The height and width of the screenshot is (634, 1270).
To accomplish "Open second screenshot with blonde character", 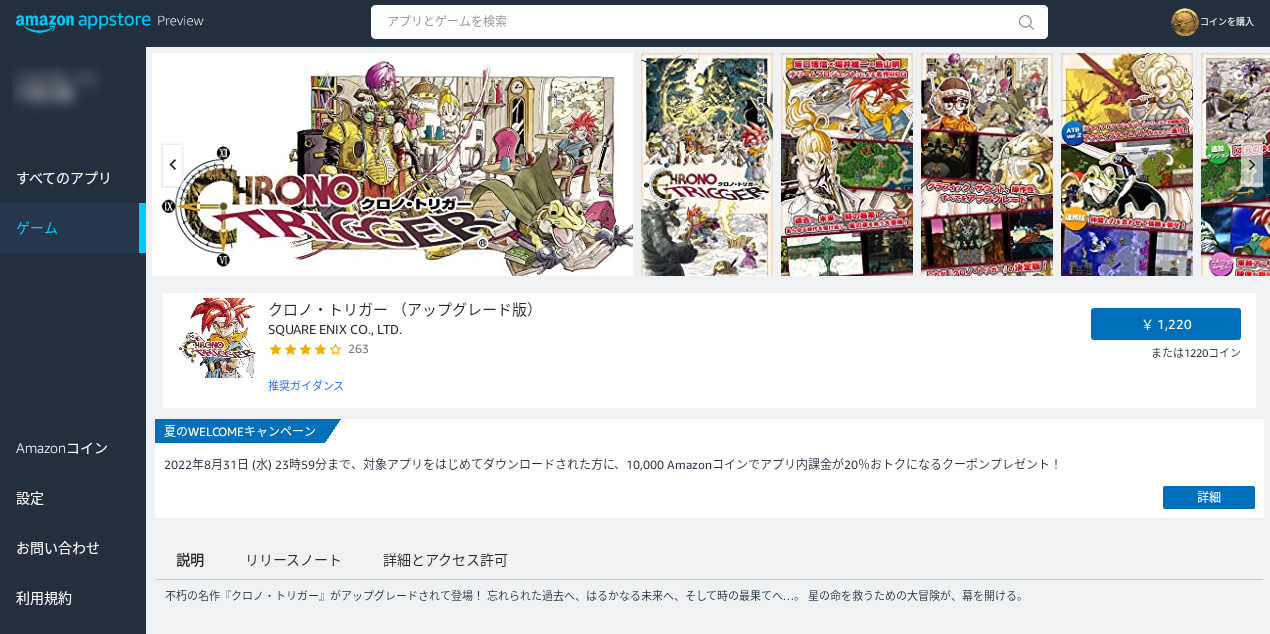I will [847, 164].
